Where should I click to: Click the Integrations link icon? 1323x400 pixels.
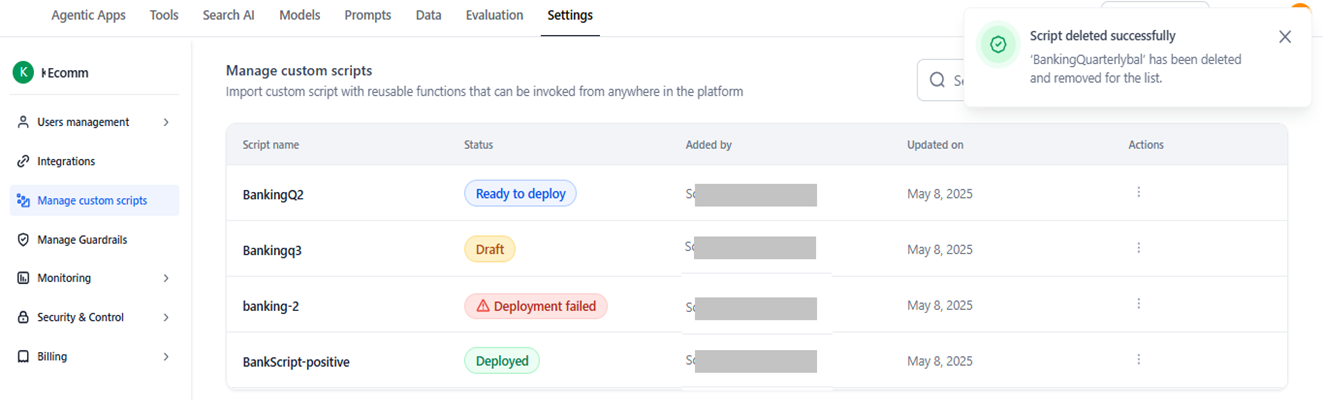tap(23, 161)
